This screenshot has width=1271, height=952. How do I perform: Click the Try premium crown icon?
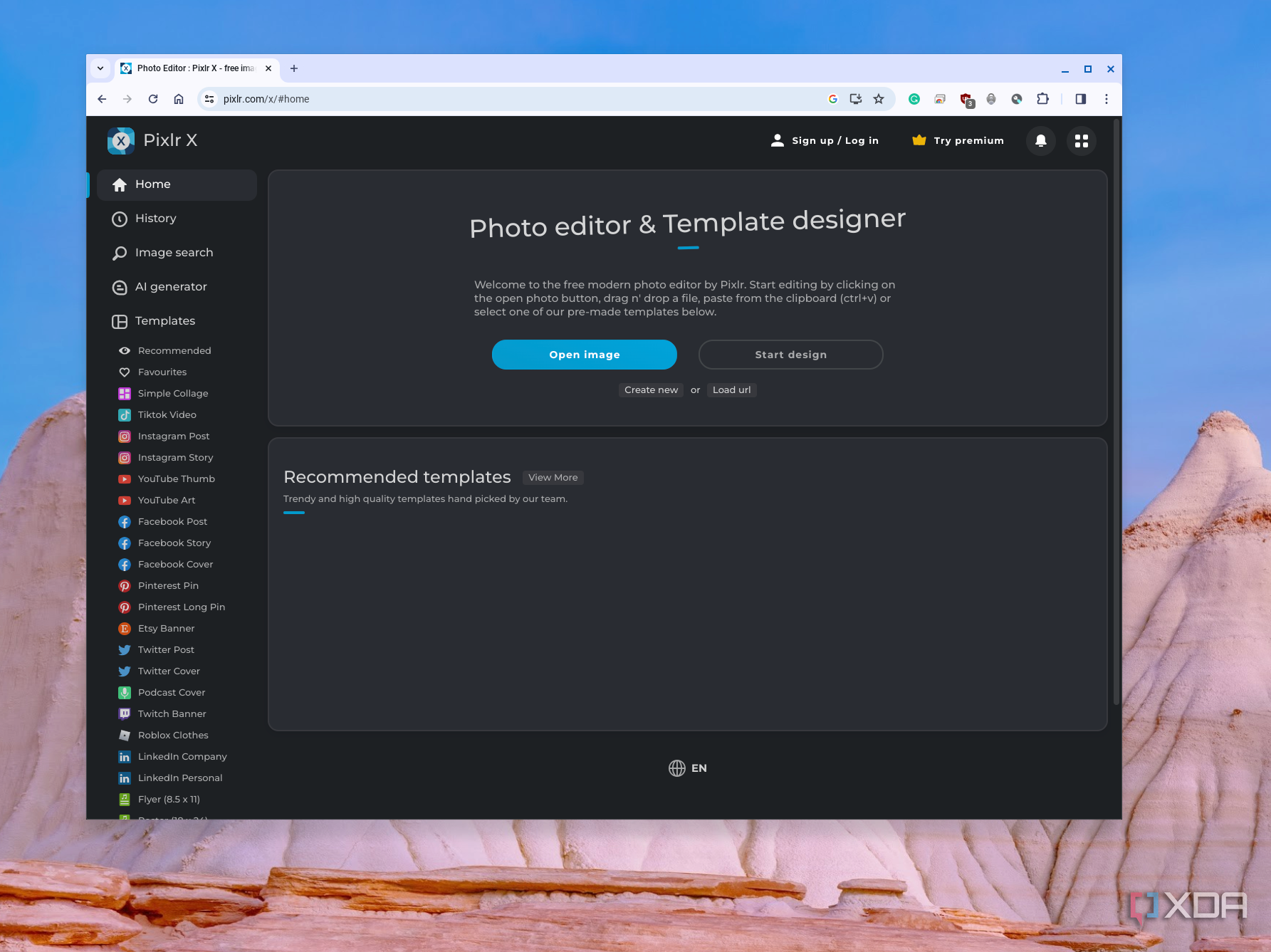(x=919, y=140)
